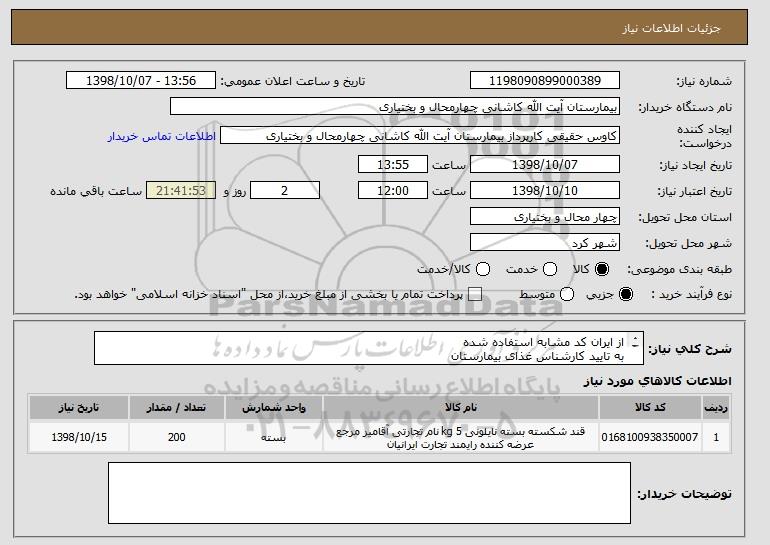Viewport: 770px width, 545px height.
Task: Click the قند شکسته product name cell
Action: 461,437
